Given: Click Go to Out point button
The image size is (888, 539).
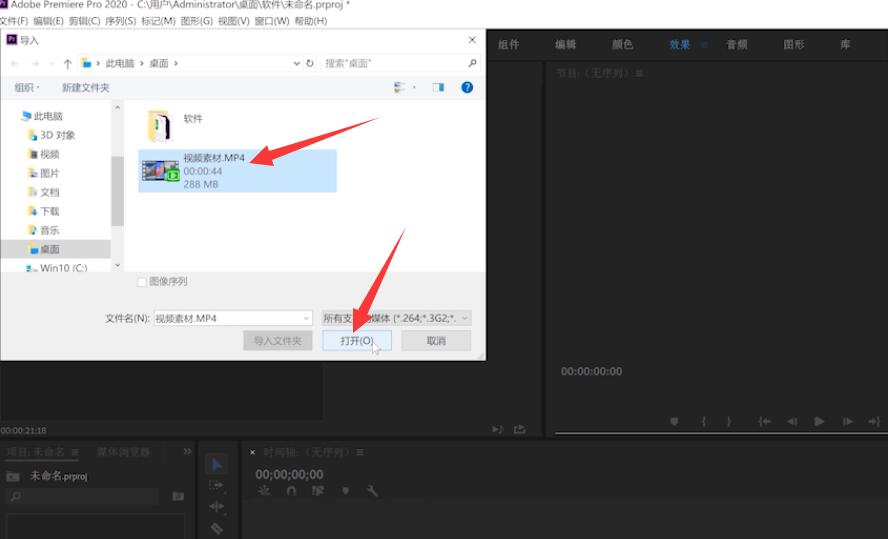Looking at the screenshot, I should point(874,421).
